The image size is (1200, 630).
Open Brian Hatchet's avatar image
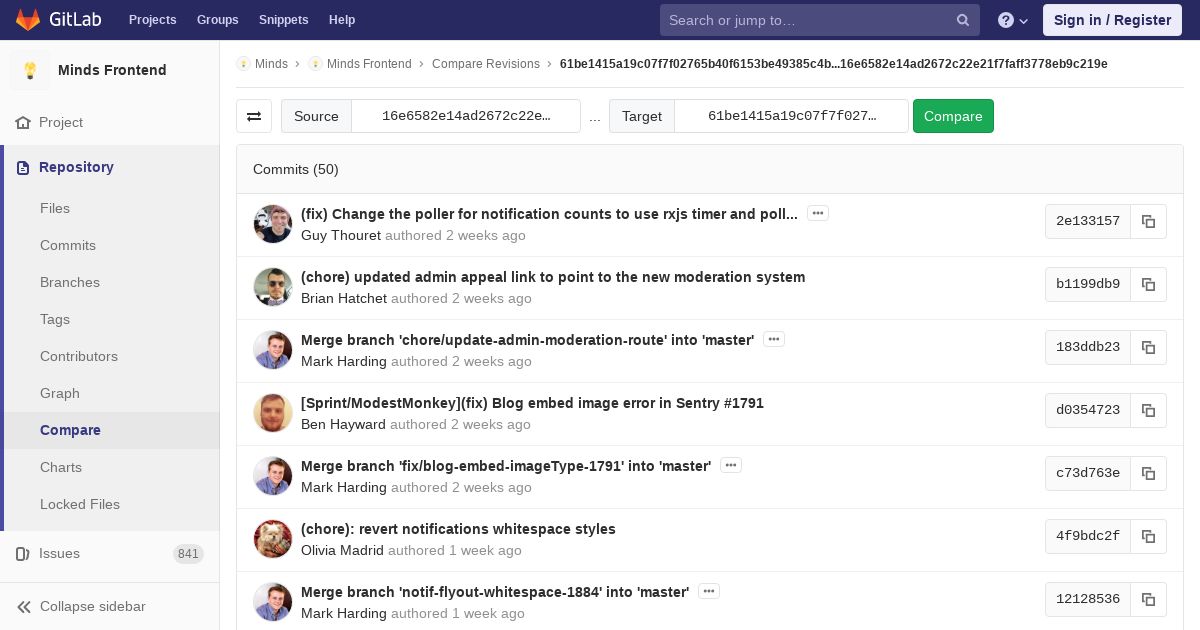click(x=273, y=287)
